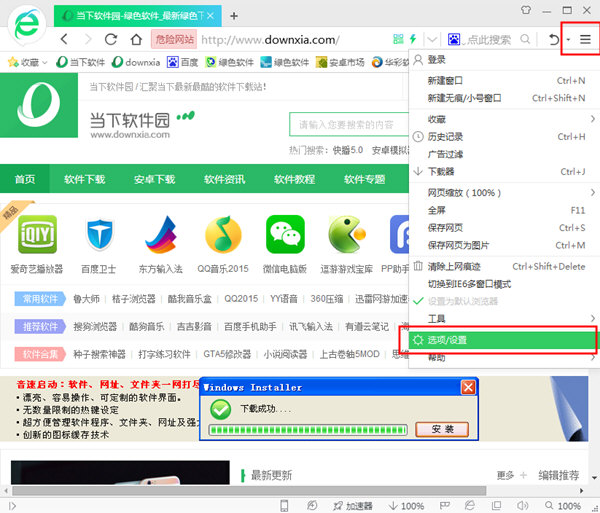
Task: Select 广告过滤 menu item
Action: [x=504, y=154]
